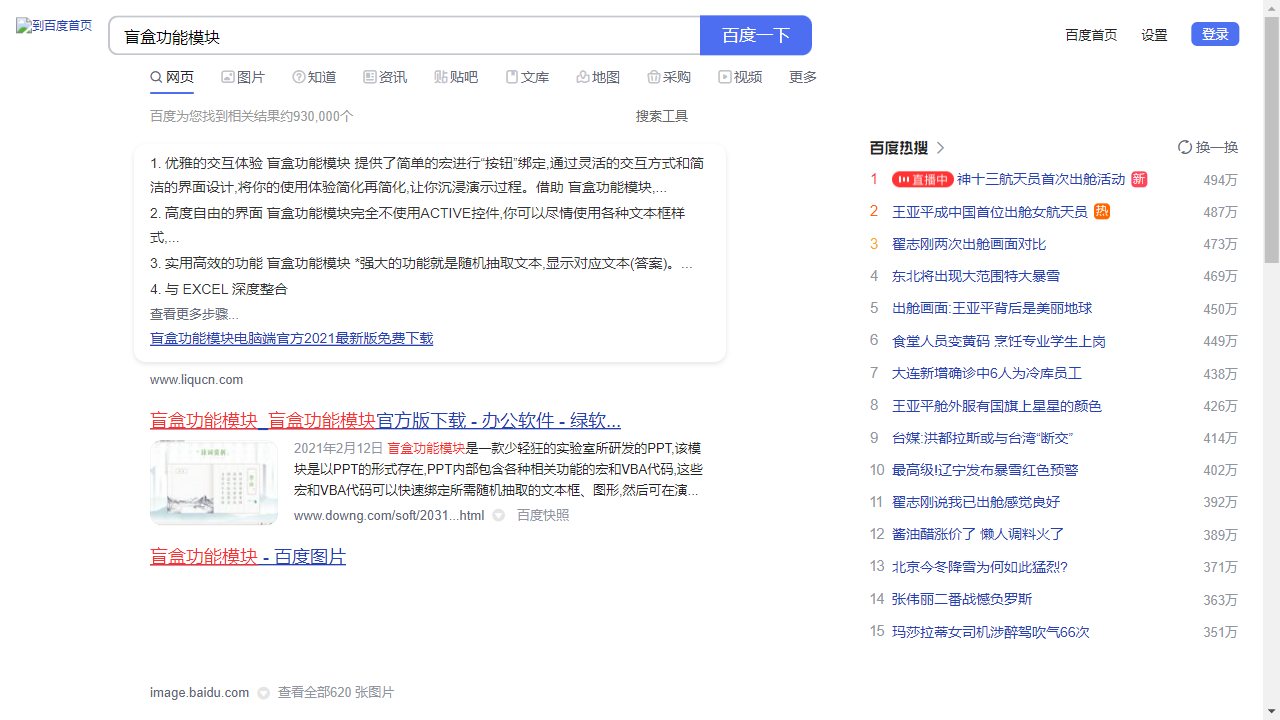Open hot search 翟志刚两次出舱画面对比
The height and width of the screenshot is (720, 1280).
969,244
